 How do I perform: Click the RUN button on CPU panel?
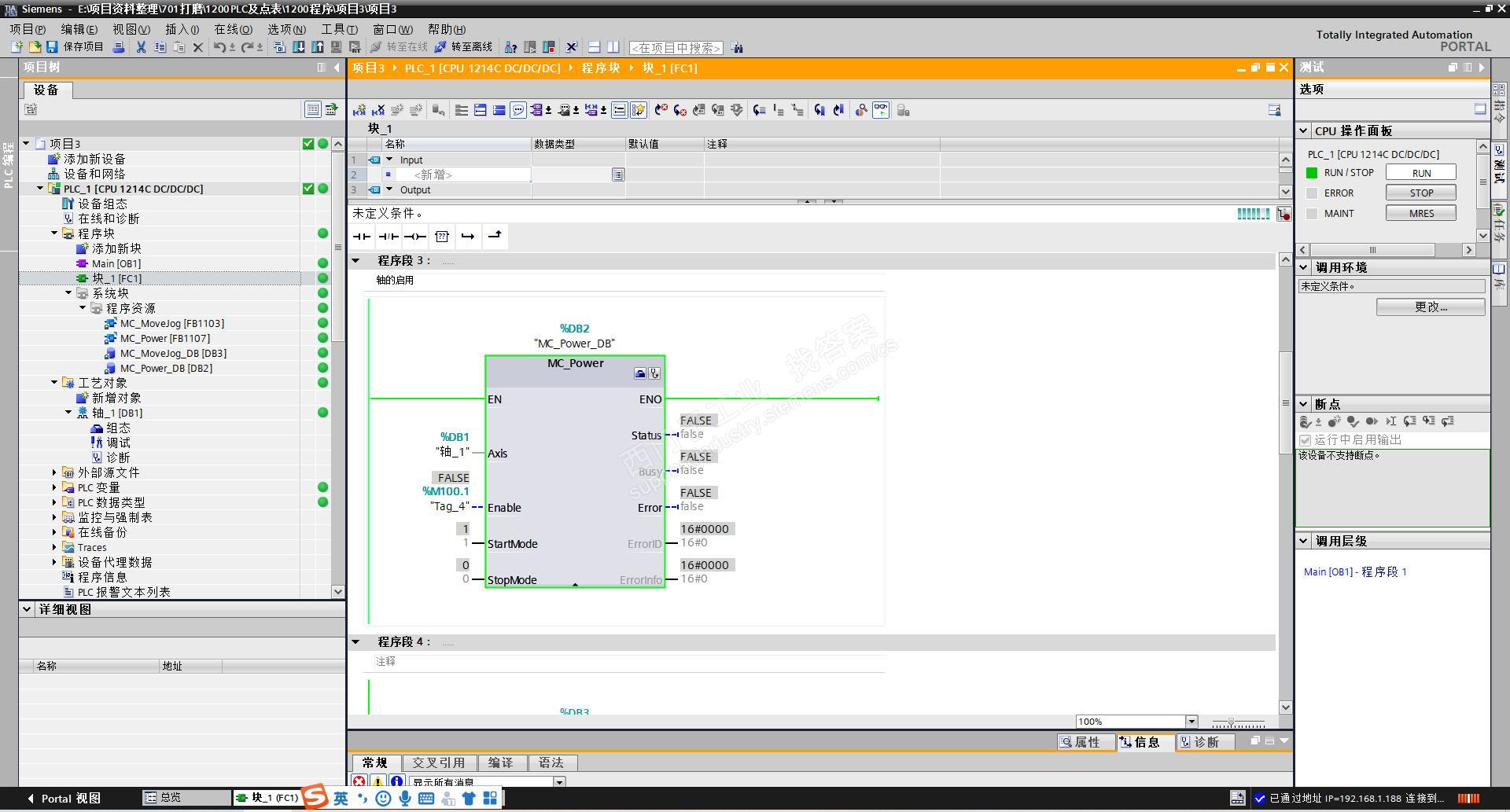click(1421, 173)
